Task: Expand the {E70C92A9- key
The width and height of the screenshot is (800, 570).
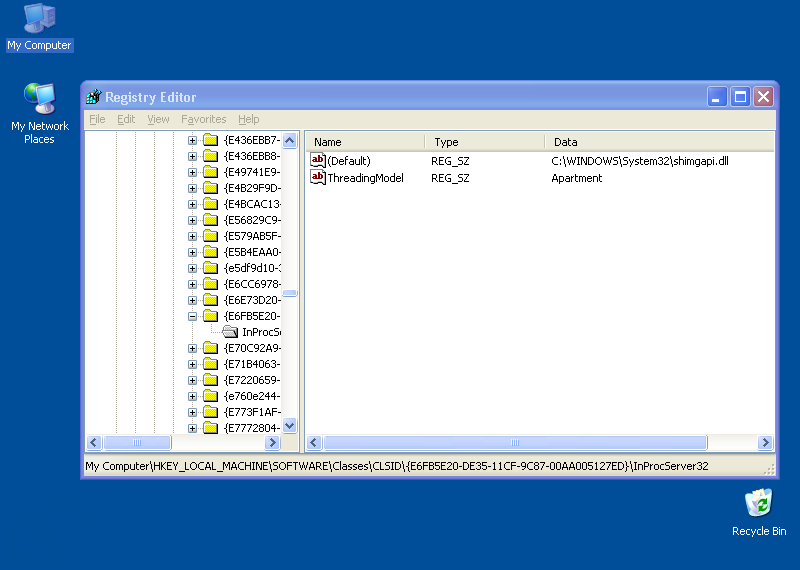Action: tap(192, 349)
